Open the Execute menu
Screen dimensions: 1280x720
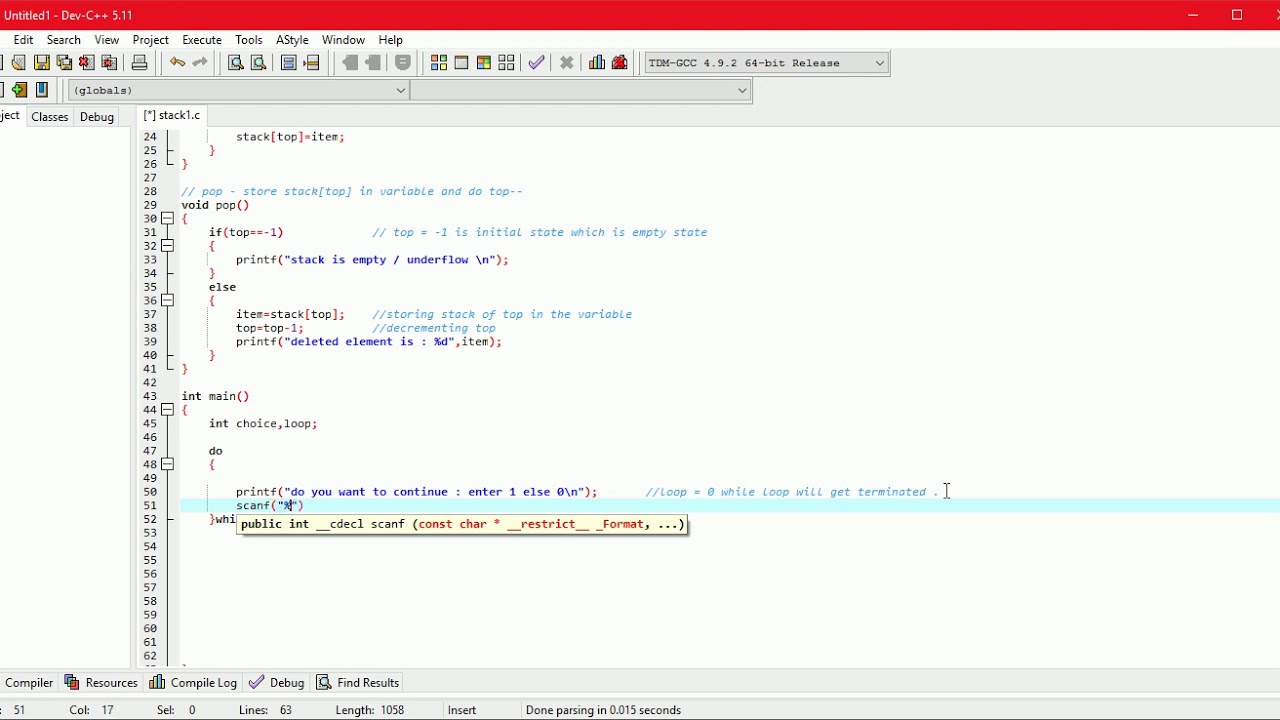tap(201, 40)
